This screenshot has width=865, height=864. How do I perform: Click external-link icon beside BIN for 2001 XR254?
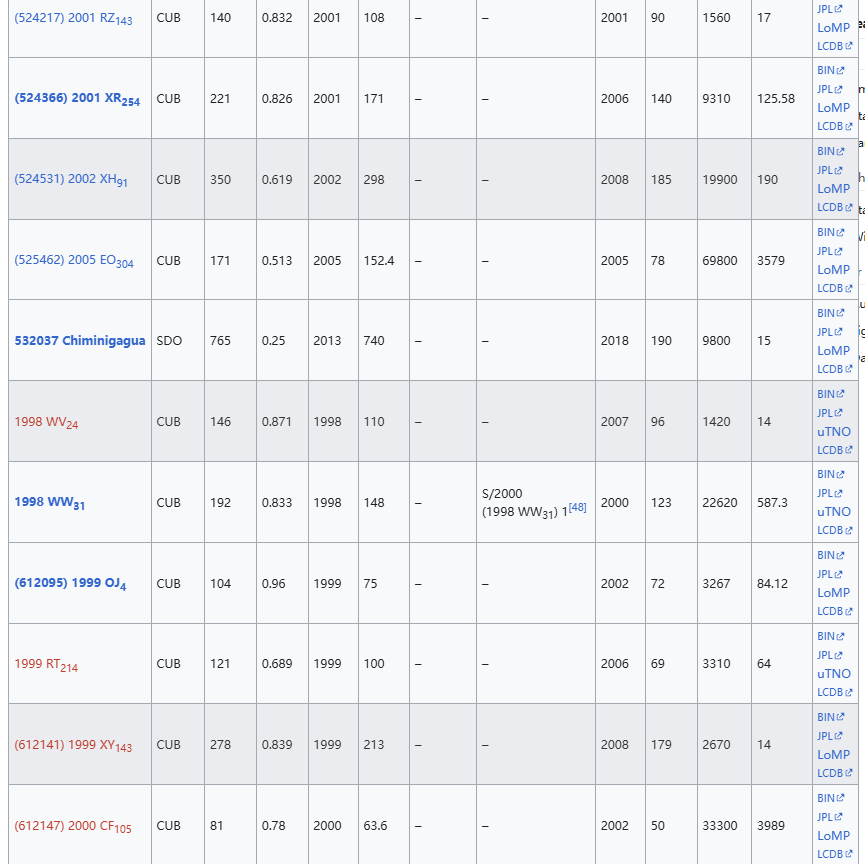(840, 71)
